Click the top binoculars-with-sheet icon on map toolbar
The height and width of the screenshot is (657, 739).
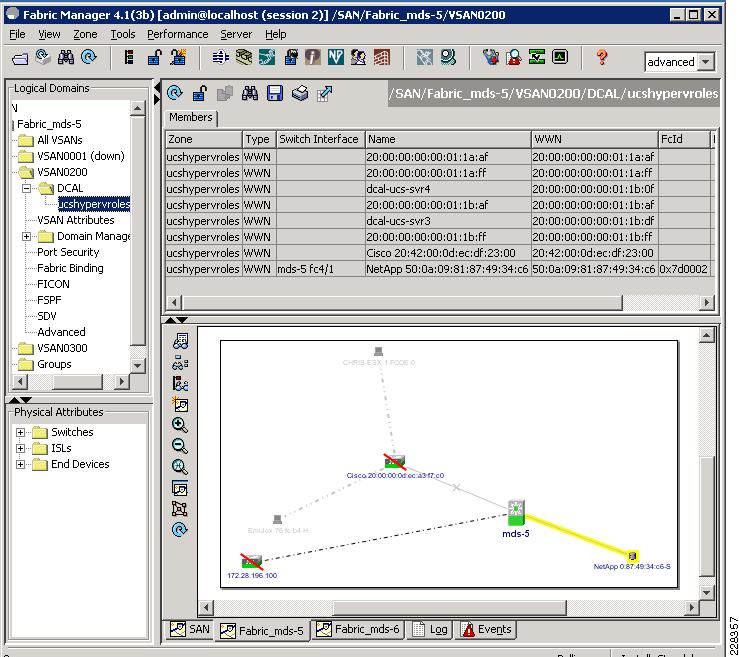tap(180, 341)
